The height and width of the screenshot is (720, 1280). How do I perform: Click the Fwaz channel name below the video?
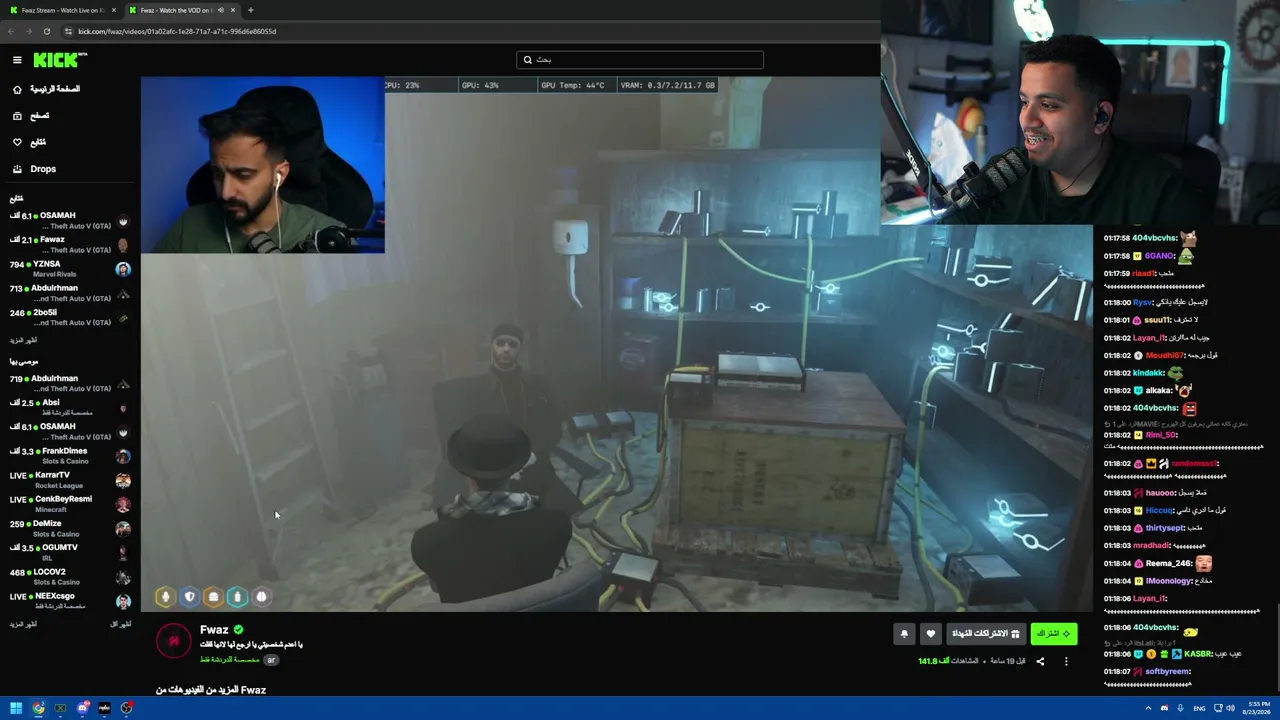(214, 630)
